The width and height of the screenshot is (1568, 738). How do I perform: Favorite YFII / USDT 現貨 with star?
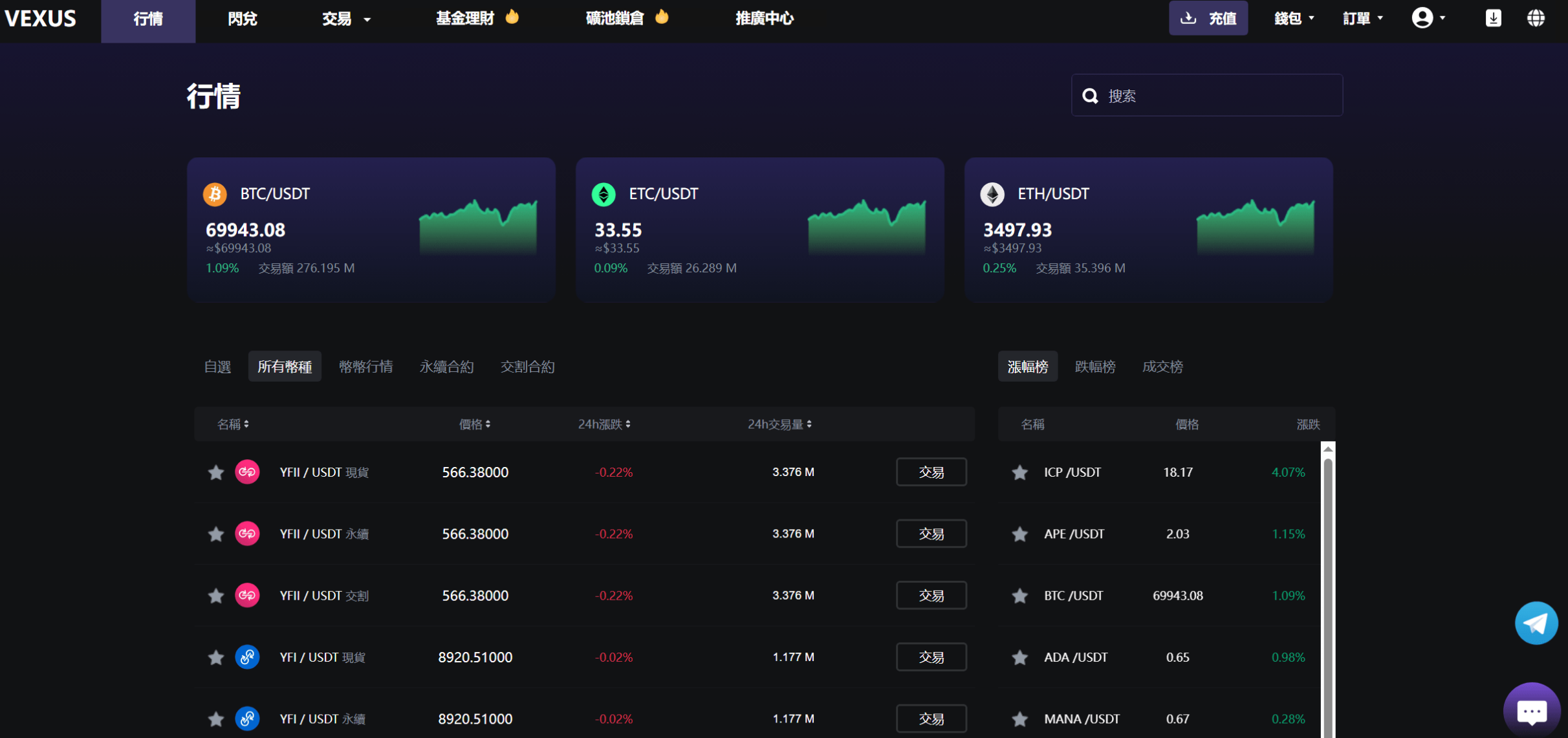tap(216, 472)
